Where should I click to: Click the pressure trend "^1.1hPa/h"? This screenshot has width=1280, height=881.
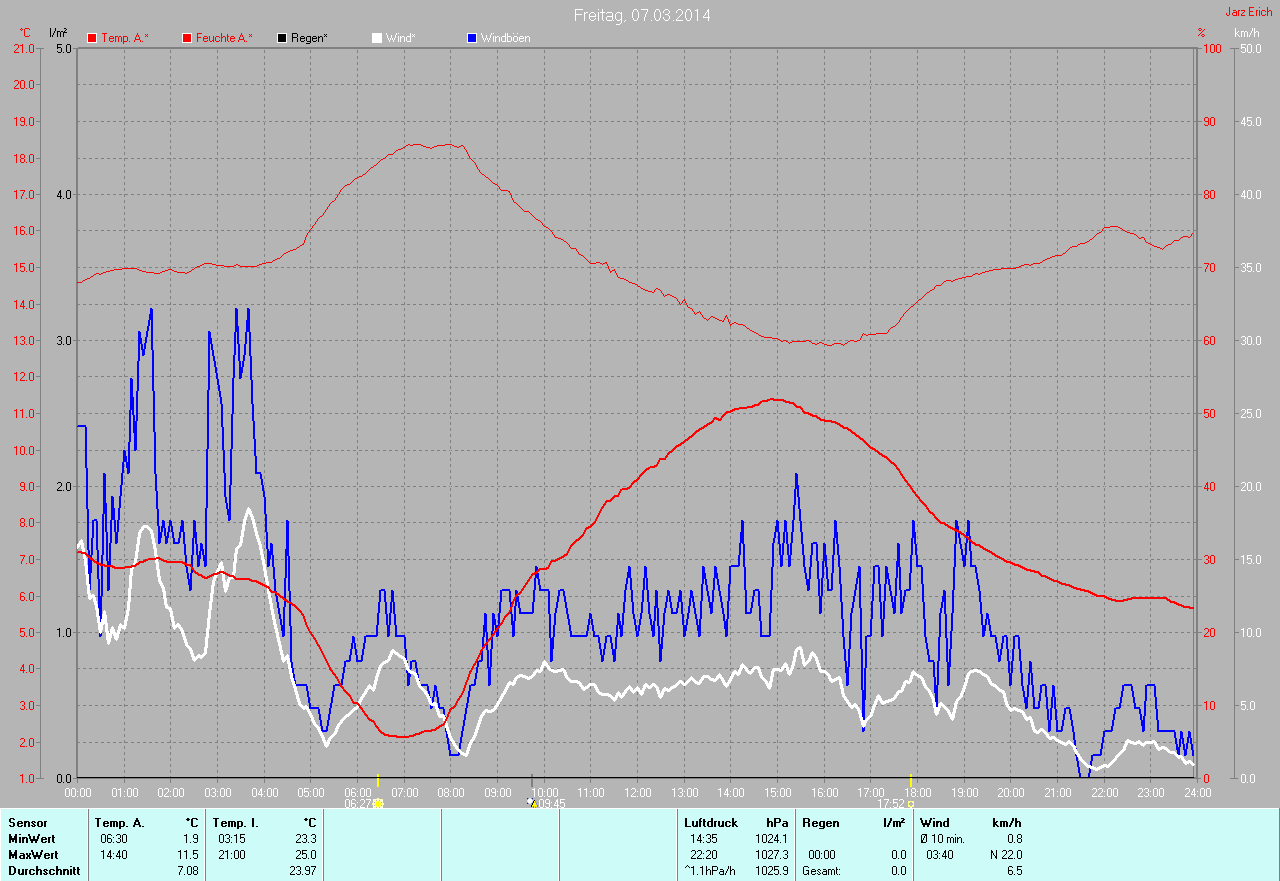710,871
